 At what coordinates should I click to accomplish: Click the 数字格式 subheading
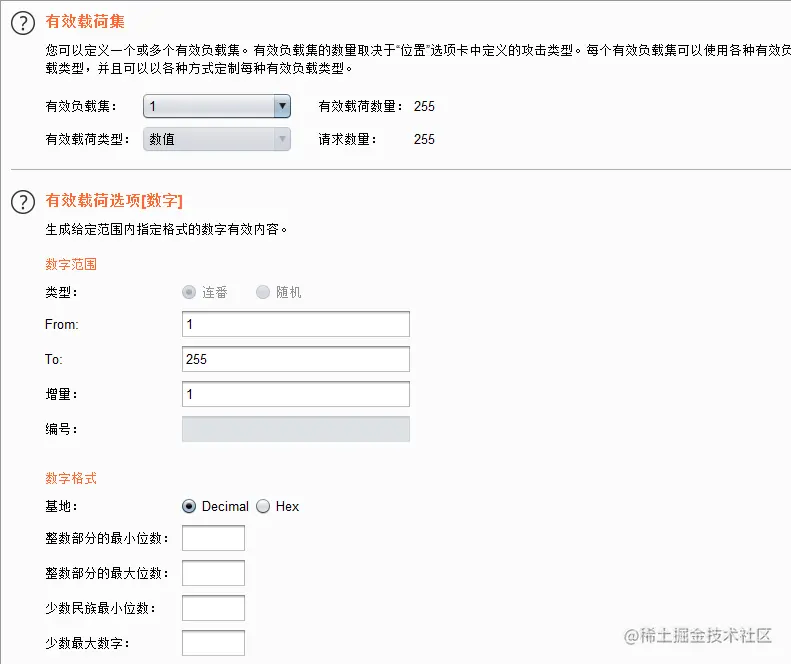[71, 478]
